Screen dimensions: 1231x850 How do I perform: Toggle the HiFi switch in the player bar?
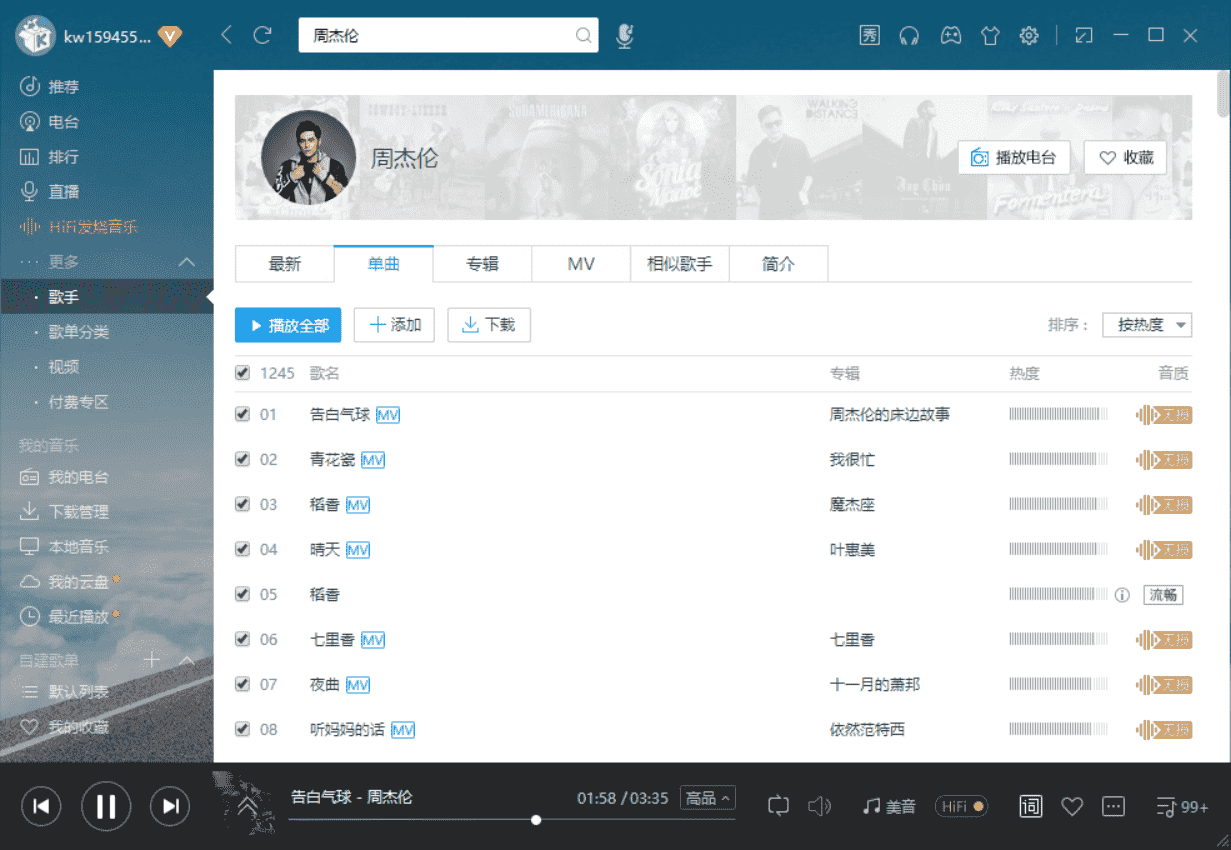tap(961, 806)
